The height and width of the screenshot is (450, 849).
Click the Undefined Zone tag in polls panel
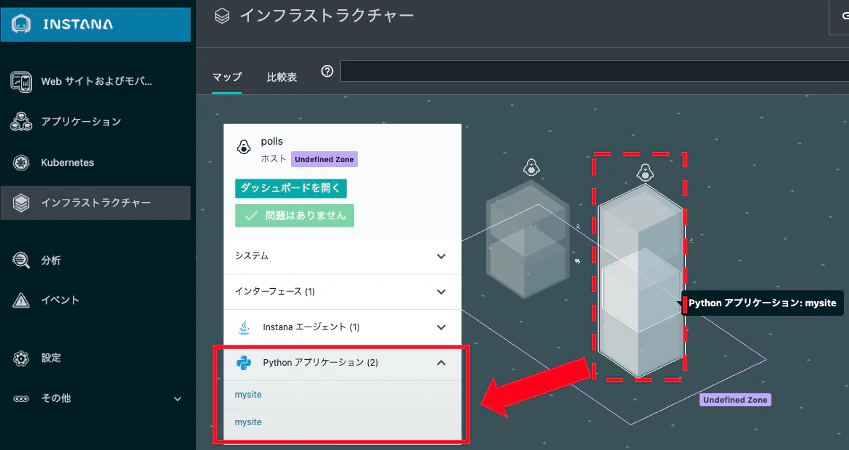pyautogui.click(x=324, y=159)
